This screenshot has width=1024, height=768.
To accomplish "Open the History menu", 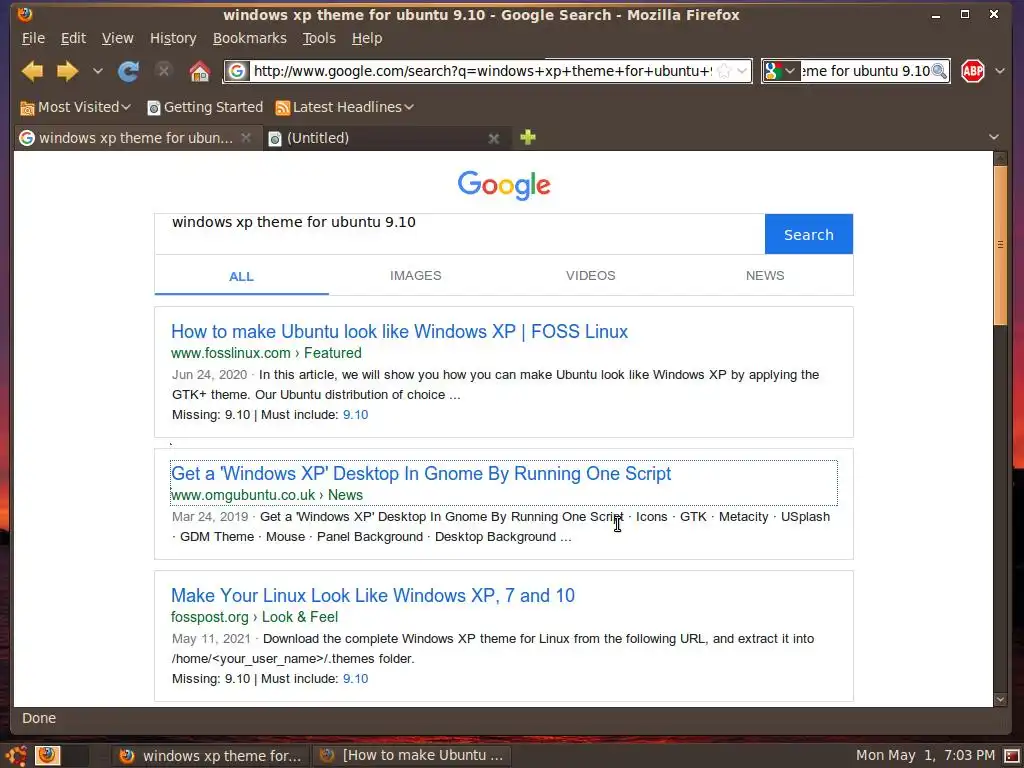I will [173, 39].
